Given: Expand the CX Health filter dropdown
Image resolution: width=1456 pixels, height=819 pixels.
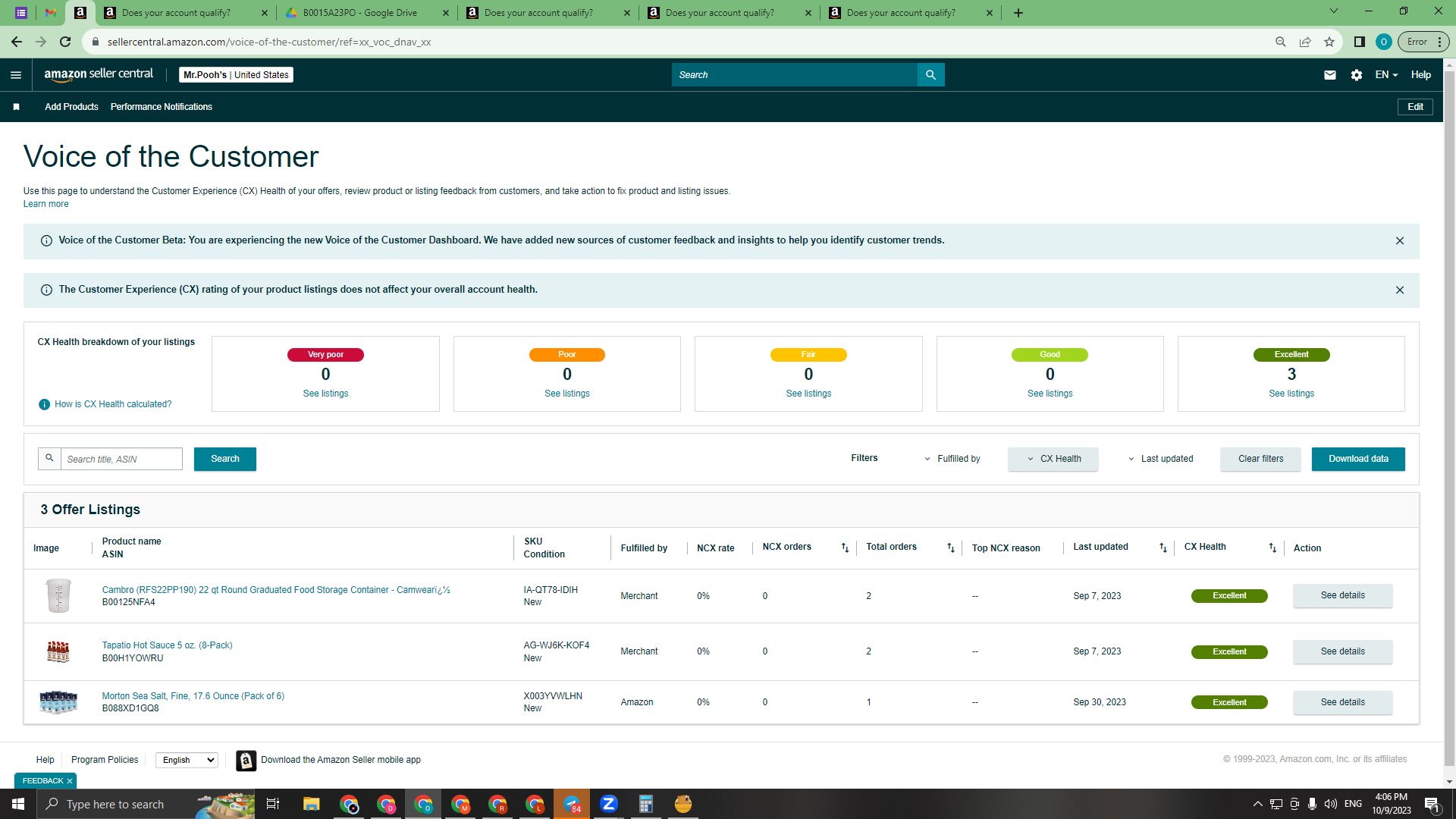Looking at the screenshot, I should pyautogui.click(x=1053, y=459).
